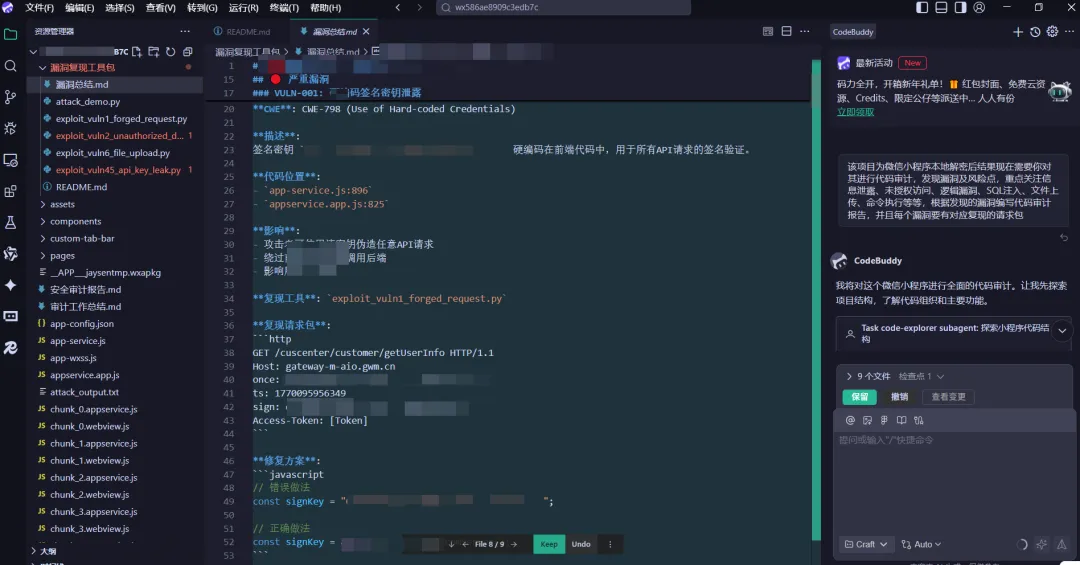The width and height of the screenshot is (1080, 565).
Task: Open the Remote Explorer view
Action: [10, 160]
